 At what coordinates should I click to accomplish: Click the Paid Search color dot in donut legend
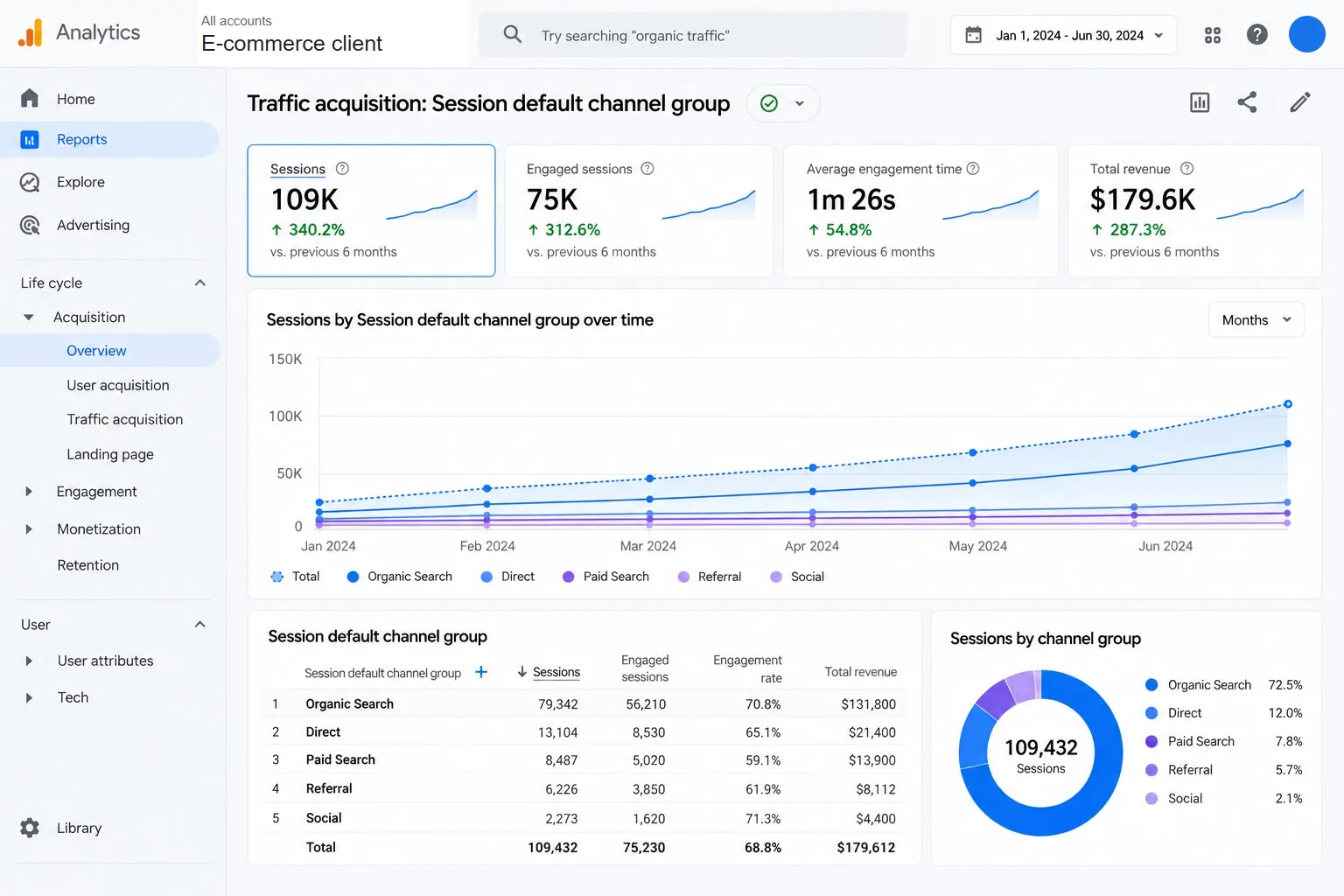1151,741
